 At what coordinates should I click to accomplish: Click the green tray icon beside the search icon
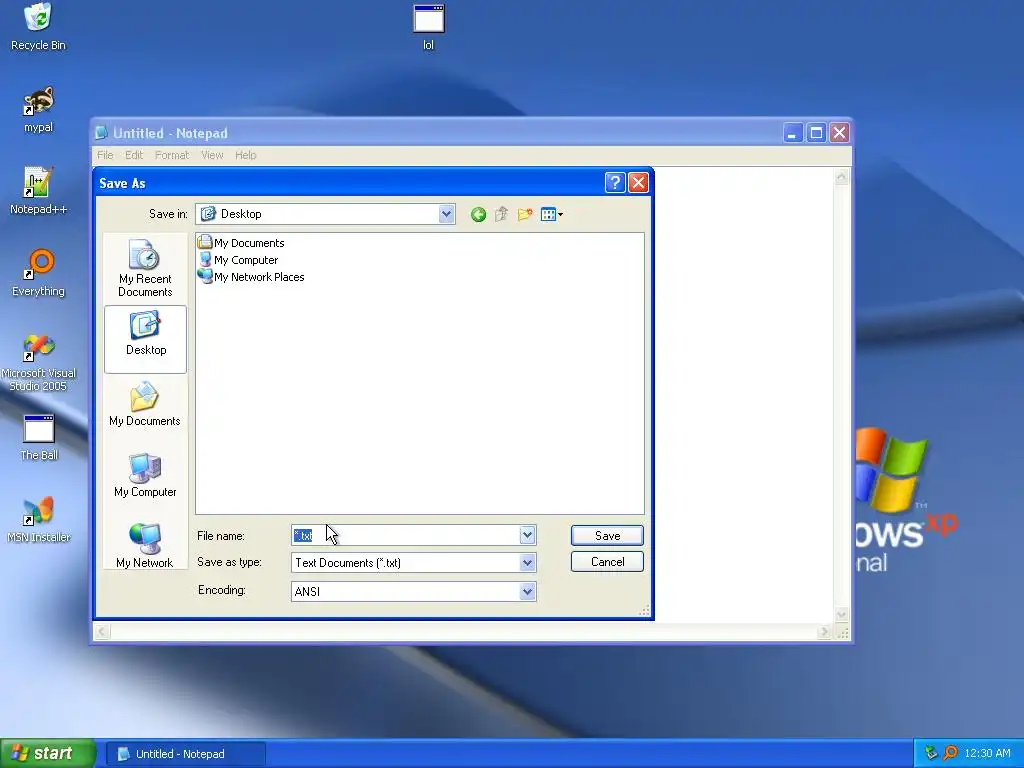click(931, 753)
